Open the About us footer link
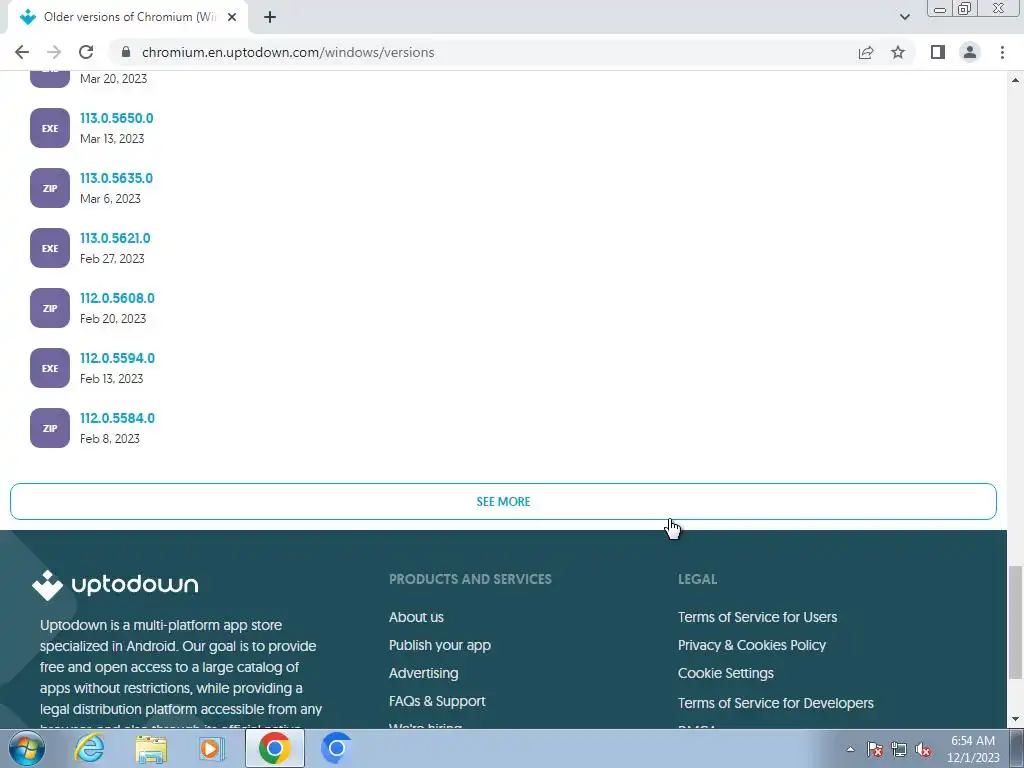Screen dimensions: 1024x768 pos(416,617)
